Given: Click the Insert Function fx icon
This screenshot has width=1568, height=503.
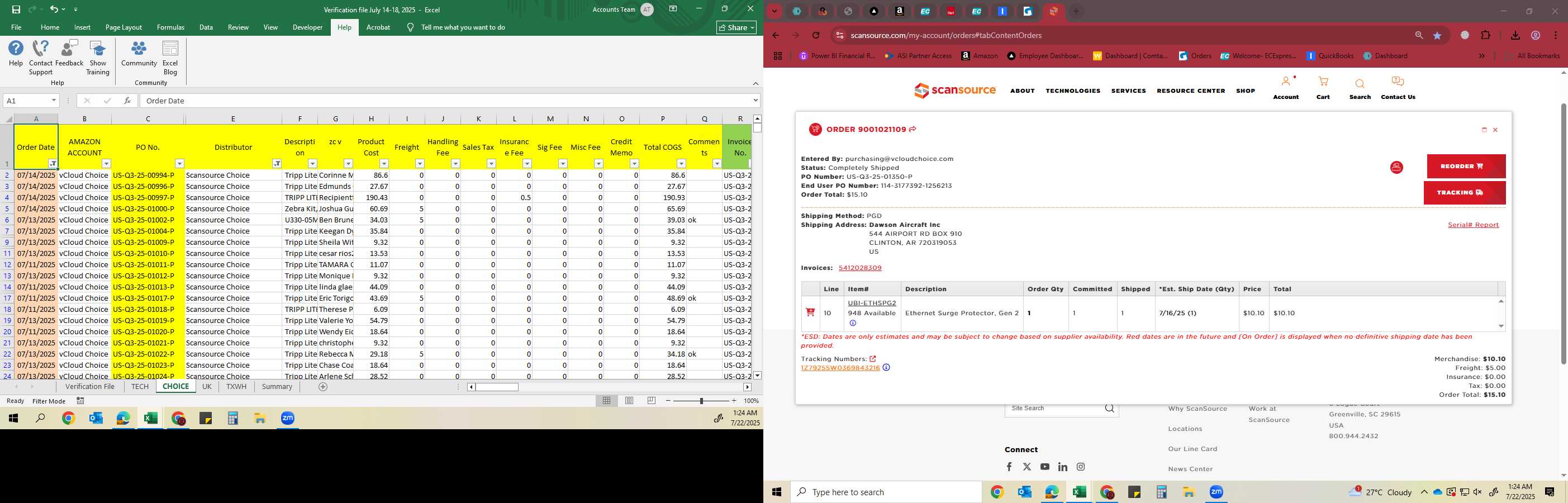Looking at the screenshot, I should (127, 101).
